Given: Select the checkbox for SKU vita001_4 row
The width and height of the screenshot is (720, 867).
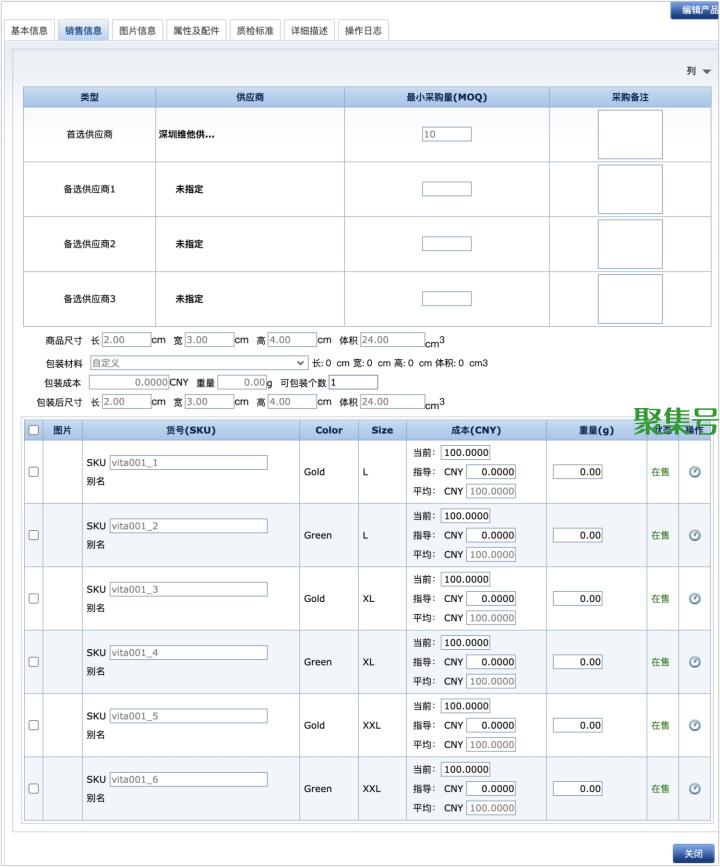Looking at the screenshot, I should pyautogui.click(x=33, y=662).
